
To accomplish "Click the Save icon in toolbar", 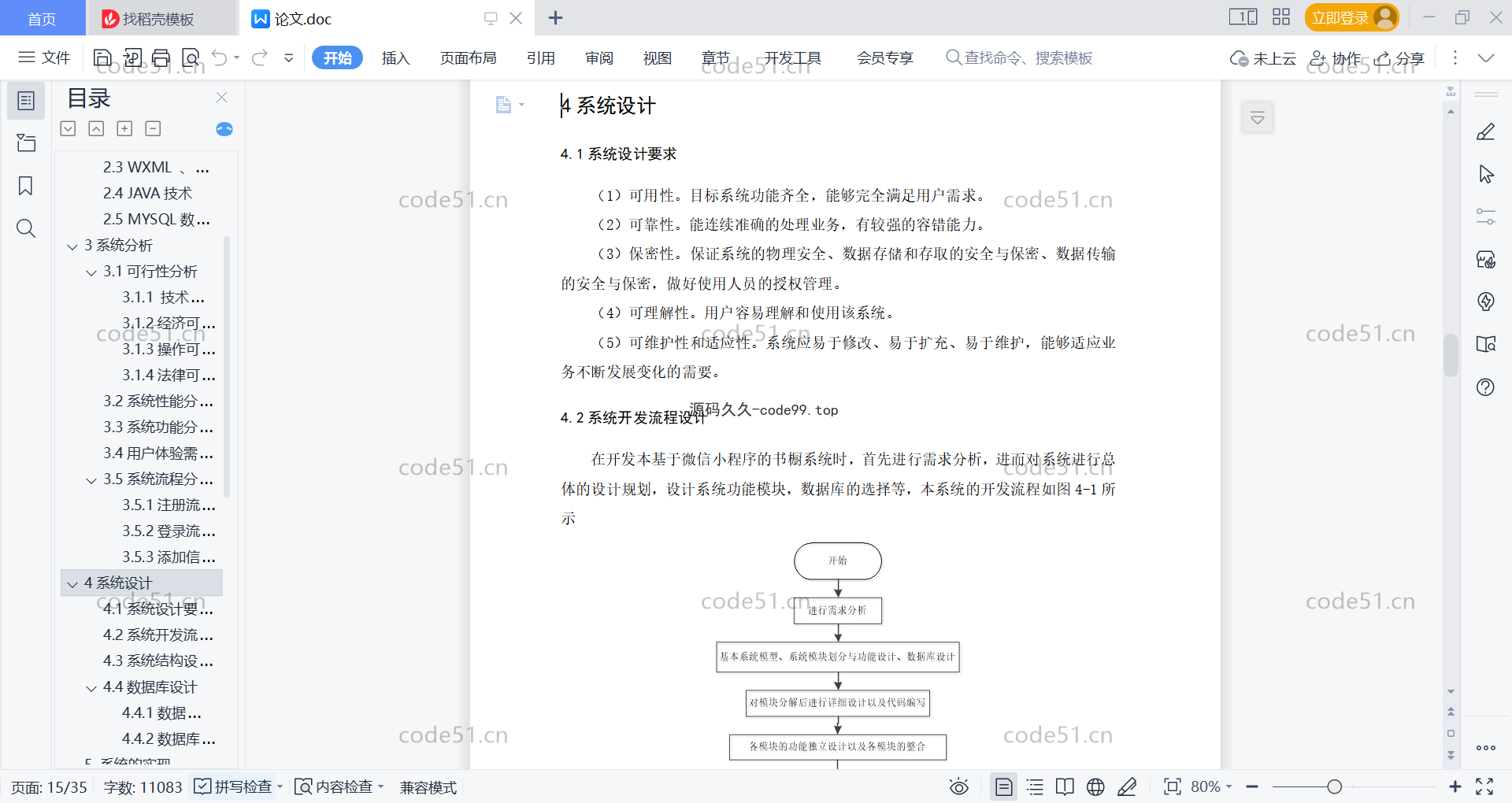I will pyautogui.click(x=102, y=57).
